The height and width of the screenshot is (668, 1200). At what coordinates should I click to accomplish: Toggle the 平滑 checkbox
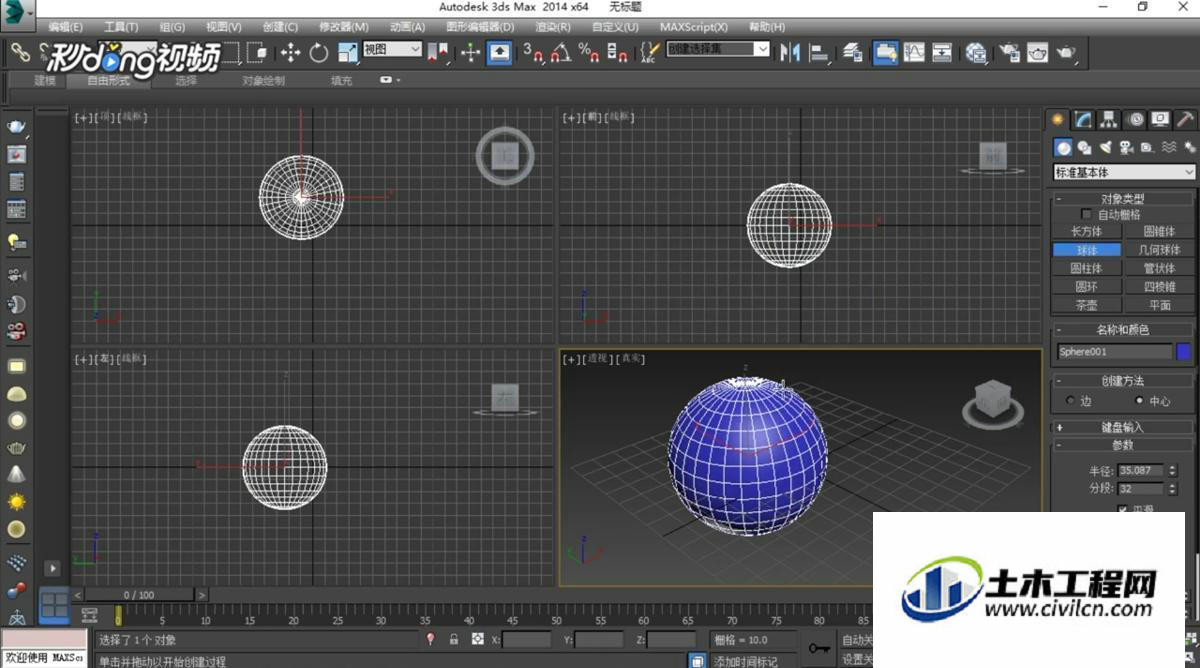coord(1123,509)
